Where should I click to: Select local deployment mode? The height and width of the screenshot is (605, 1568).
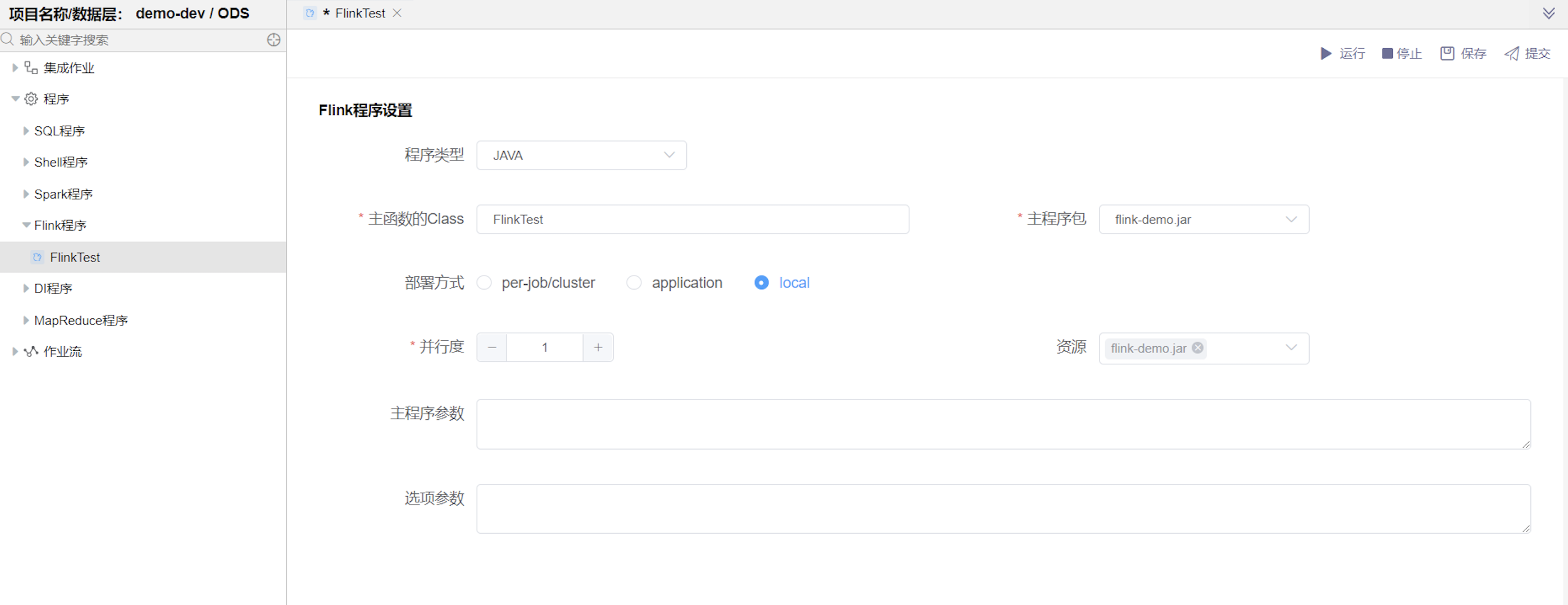click(761, 283)
